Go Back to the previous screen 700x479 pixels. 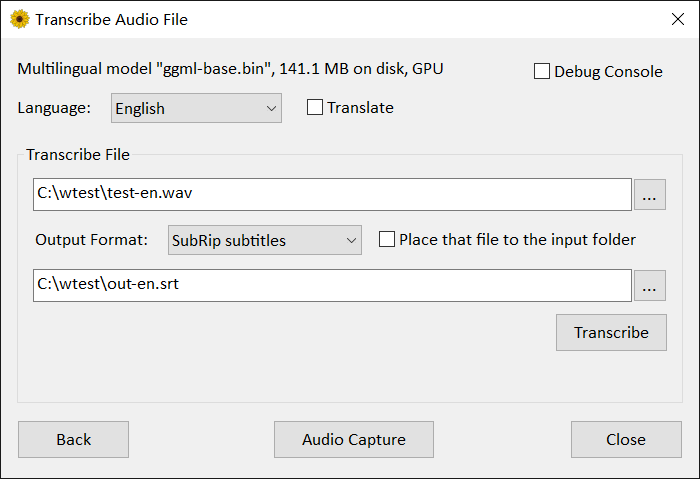click(x=74, y=439)
